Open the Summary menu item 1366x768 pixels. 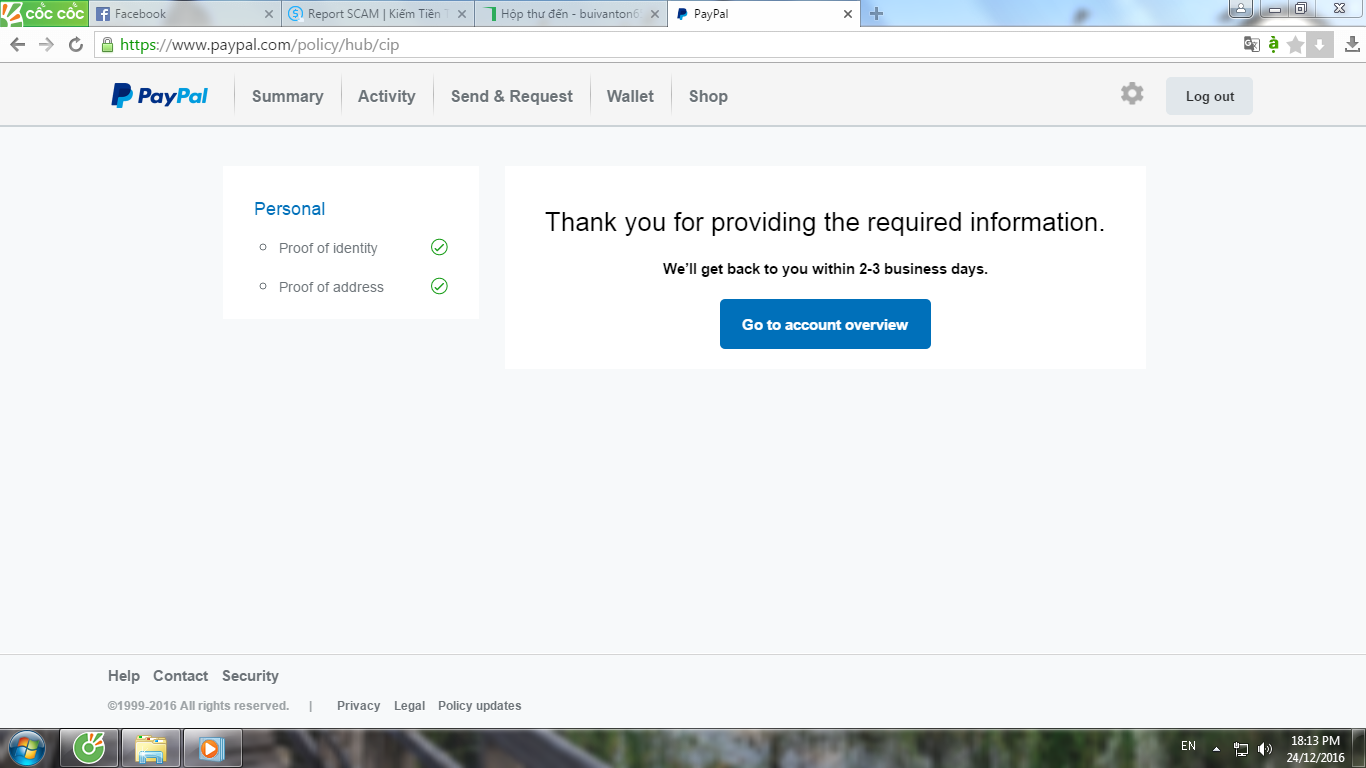tap(287, 96)
